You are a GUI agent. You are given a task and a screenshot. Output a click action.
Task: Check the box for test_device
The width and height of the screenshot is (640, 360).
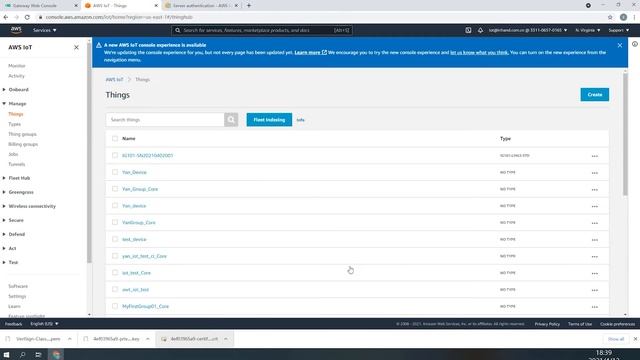115,239
